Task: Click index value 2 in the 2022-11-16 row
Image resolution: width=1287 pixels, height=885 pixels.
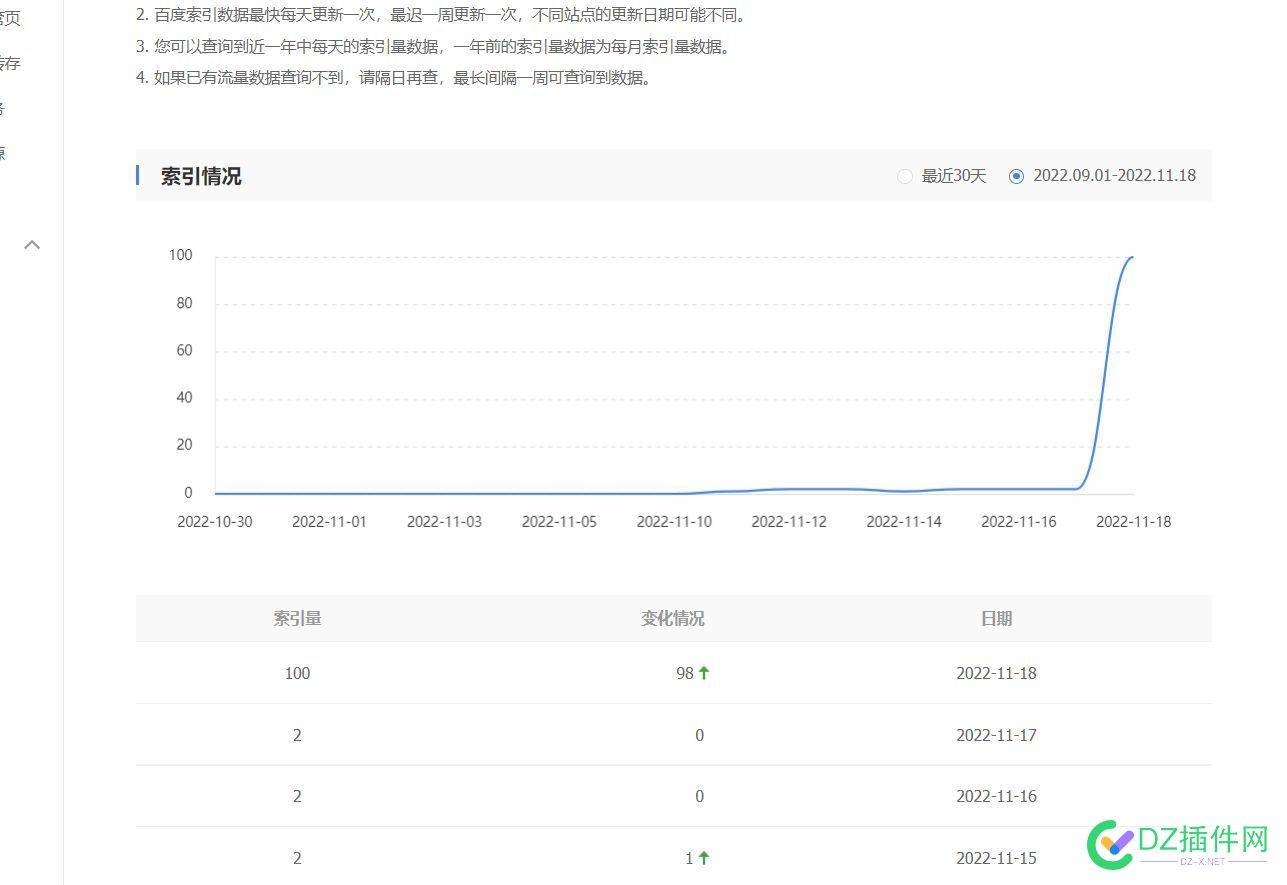Action: tap(297, 796)
